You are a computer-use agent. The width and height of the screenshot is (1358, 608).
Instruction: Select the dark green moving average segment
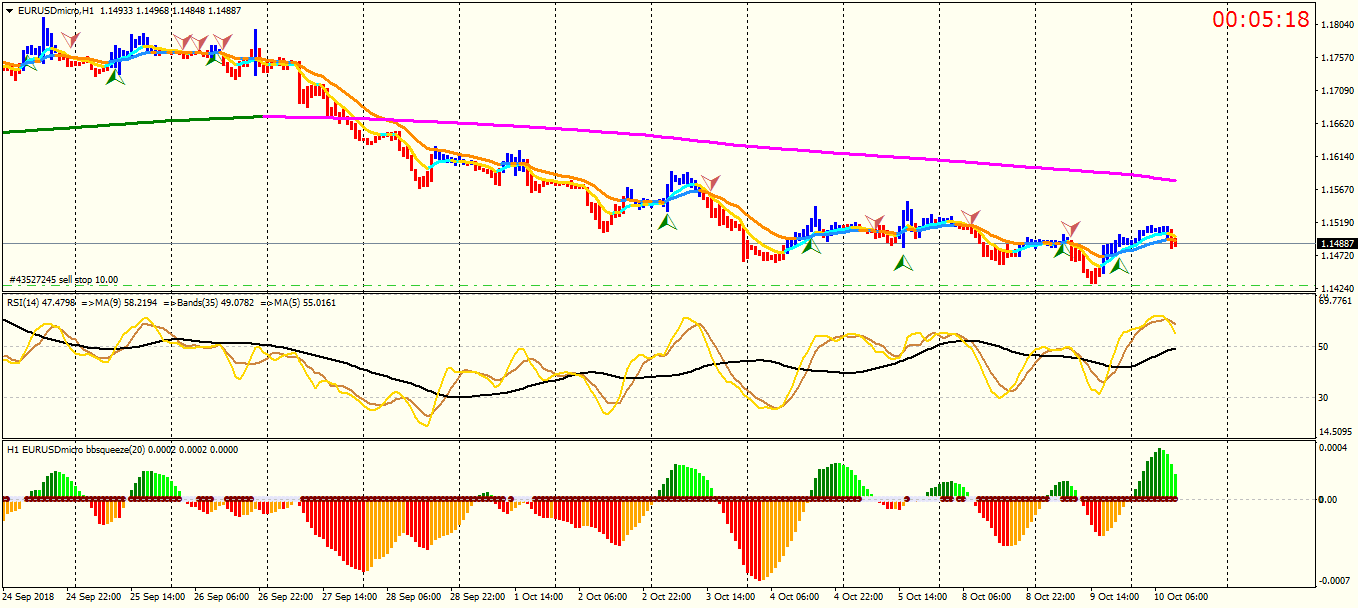[x=134, y=123]
